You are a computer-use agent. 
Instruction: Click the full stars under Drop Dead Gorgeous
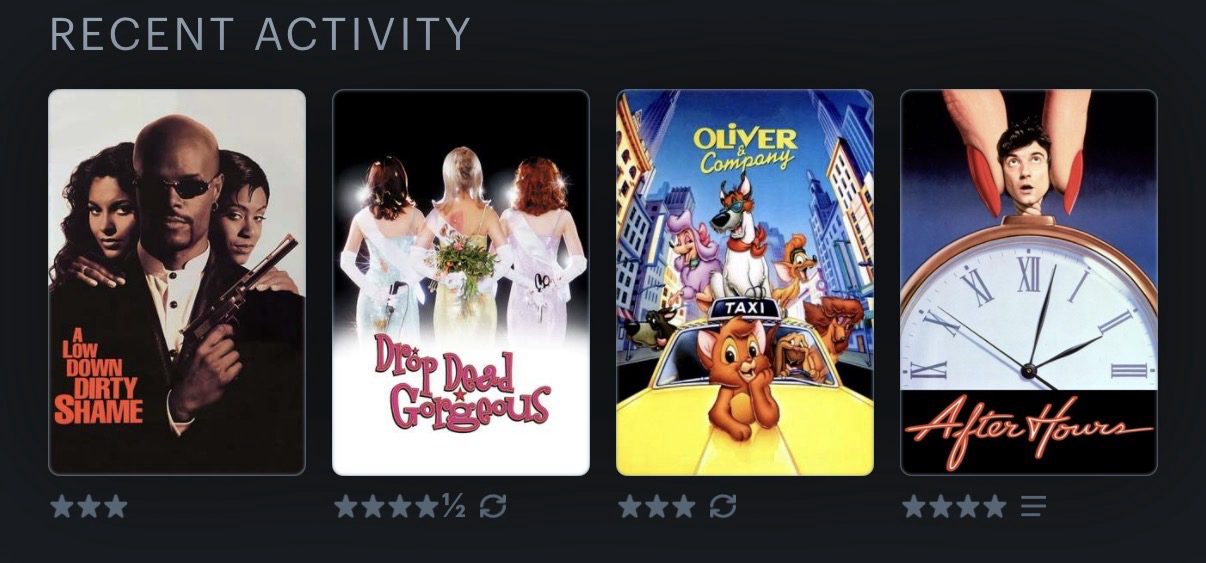(x=387, y=506)
